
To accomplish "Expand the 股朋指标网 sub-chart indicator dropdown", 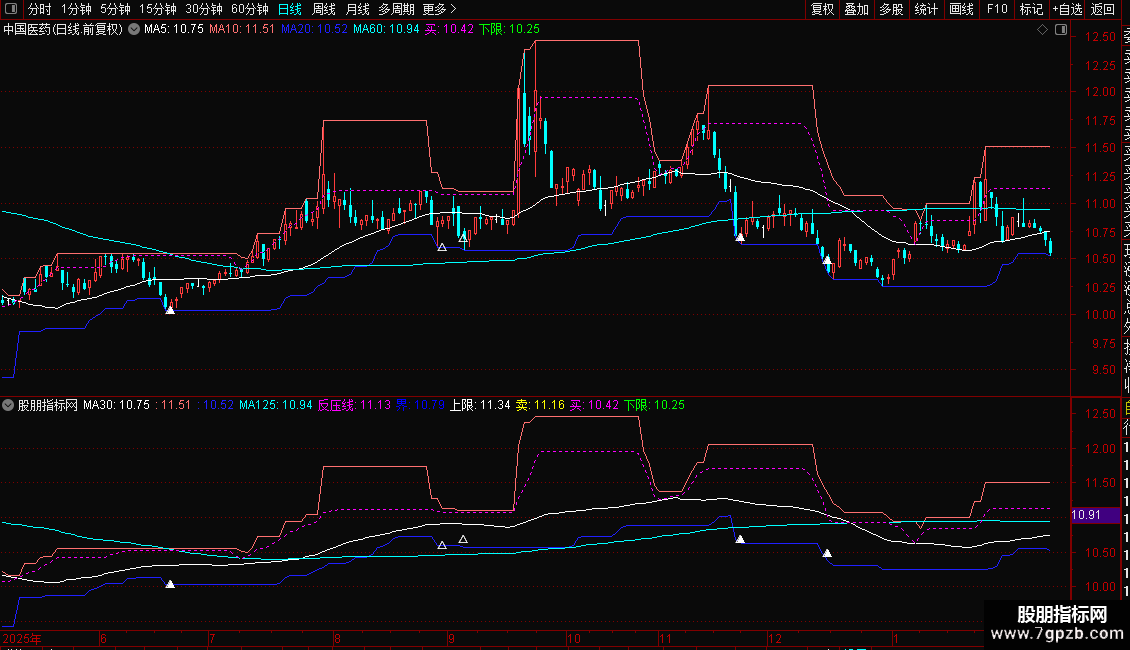I will pos(9,405).
